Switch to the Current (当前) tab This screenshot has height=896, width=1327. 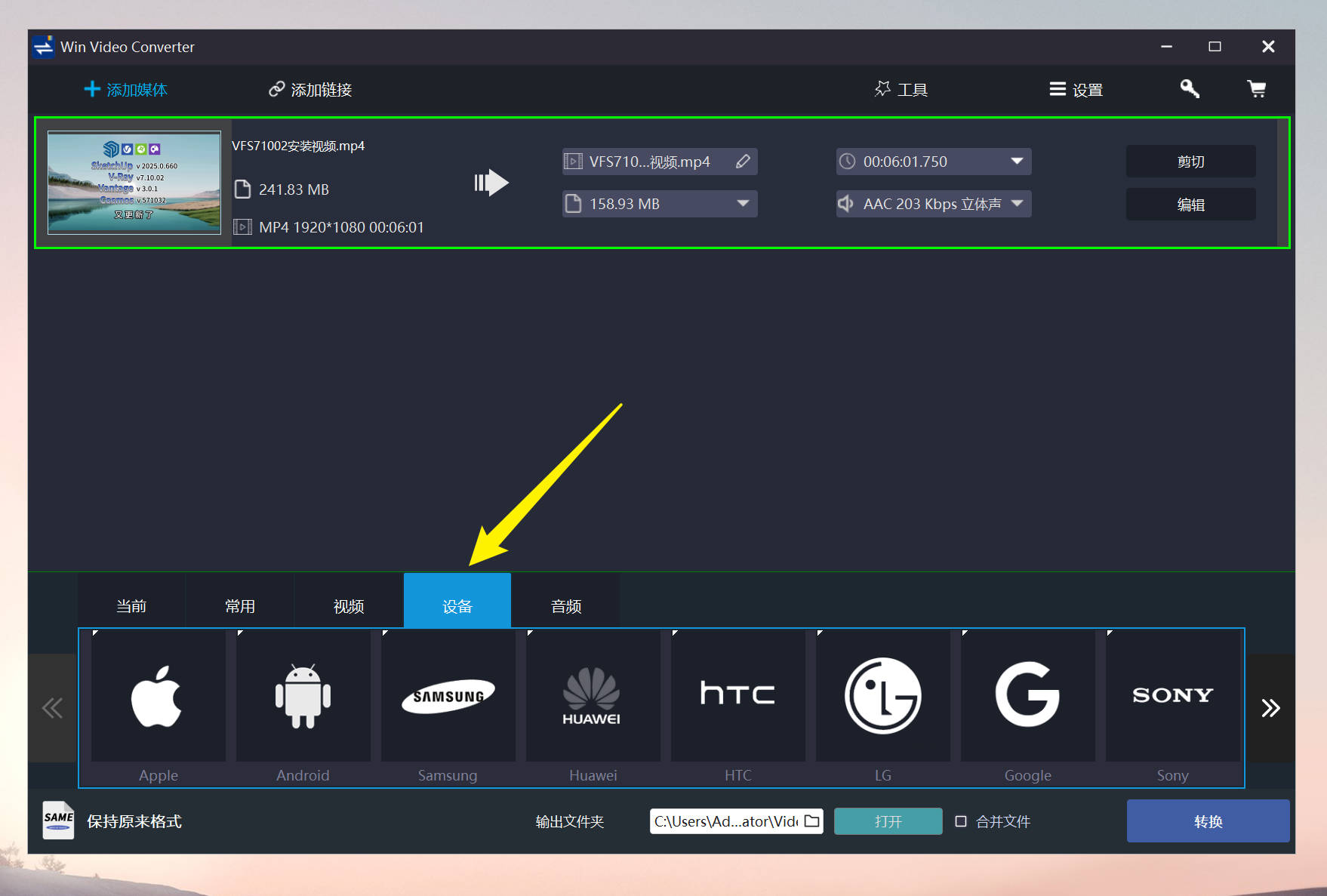[131, 606]
